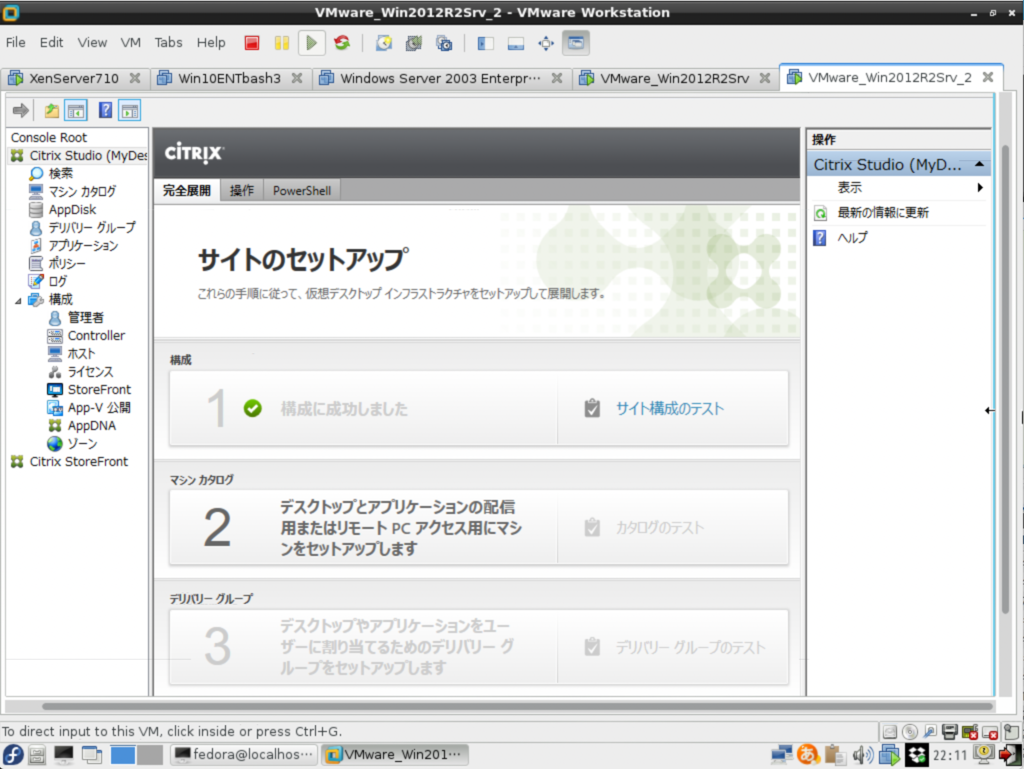The width and height of the screenshot is (1024, 769).
Task: Click the MMC up one level folder icon
Action: pos(52,110)
